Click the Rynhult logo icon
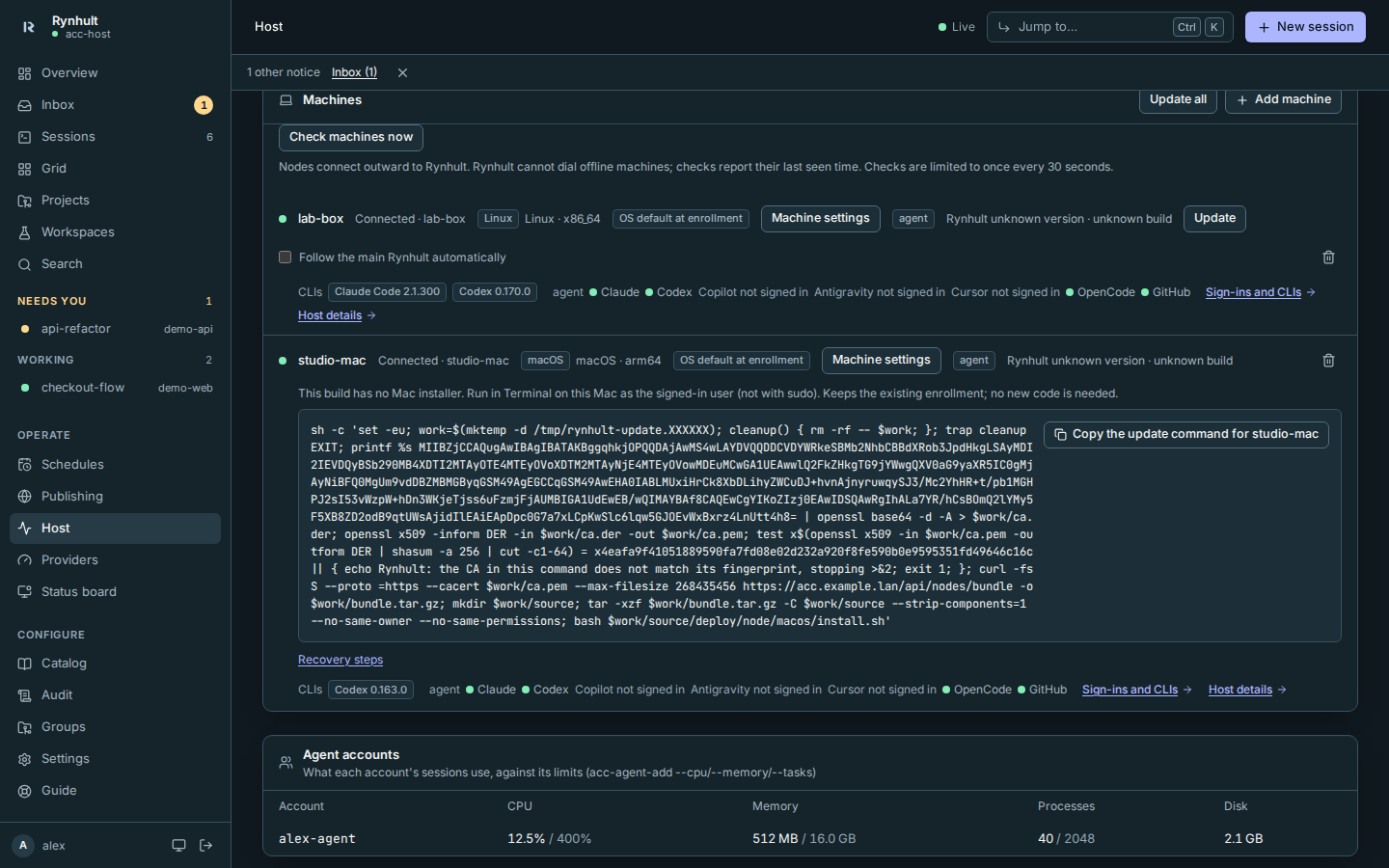 [29, 27]
